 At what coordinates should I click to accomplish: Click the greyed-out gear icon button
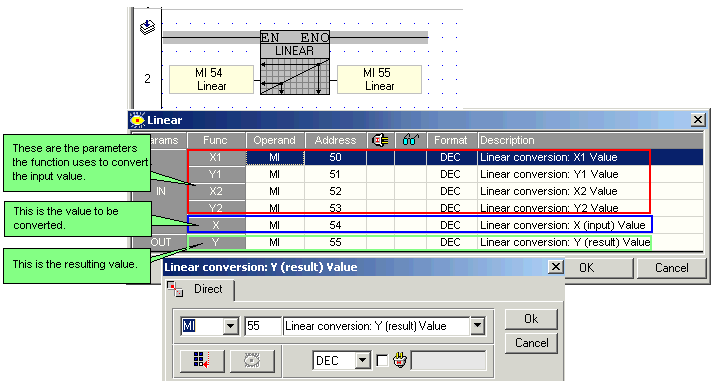click(x=252, y=361)
